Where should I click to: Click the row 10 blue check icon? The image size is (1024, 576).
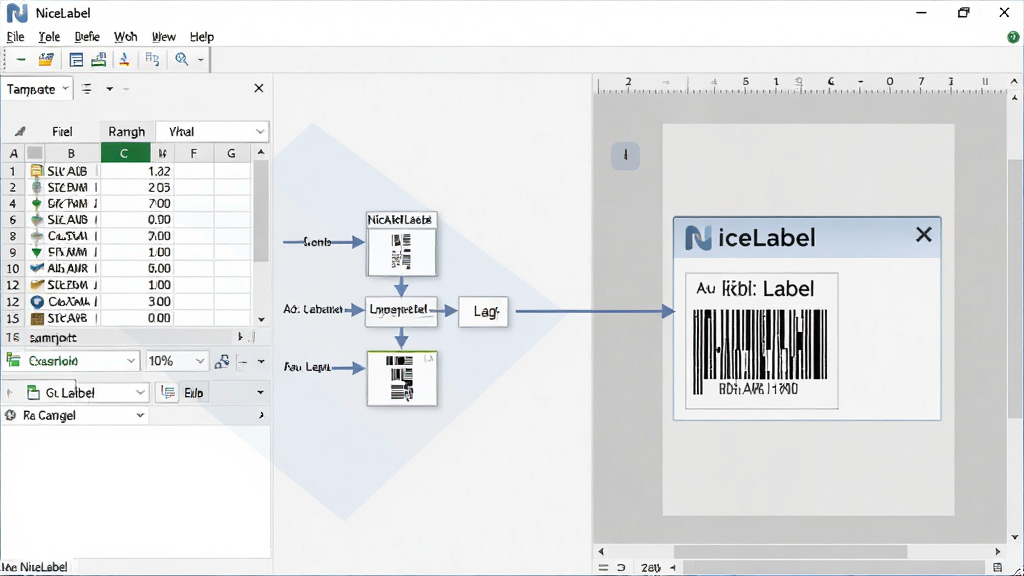pyautogui.click(x=37, y=268)
